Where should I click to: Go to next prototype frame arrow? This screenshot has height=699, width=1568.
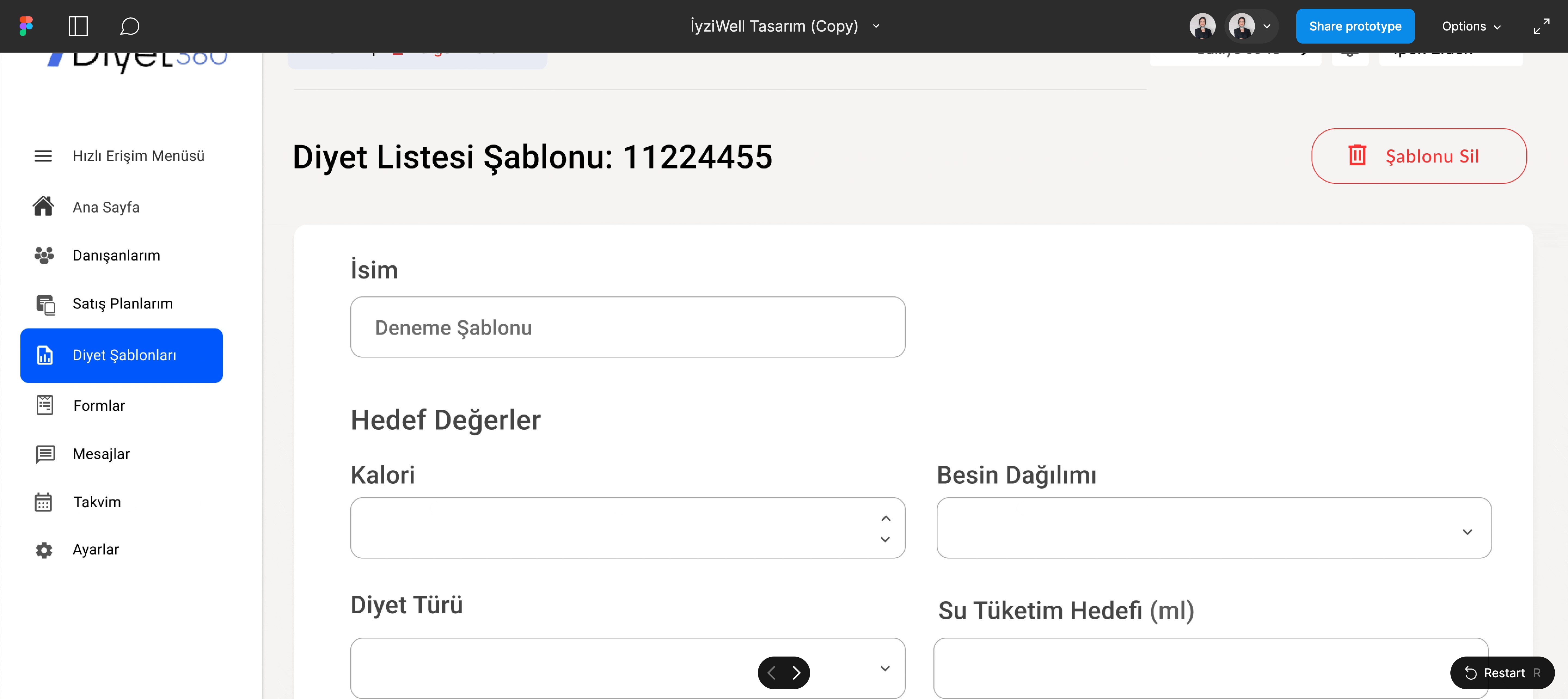pyautogui.click(x=797, y=672)
